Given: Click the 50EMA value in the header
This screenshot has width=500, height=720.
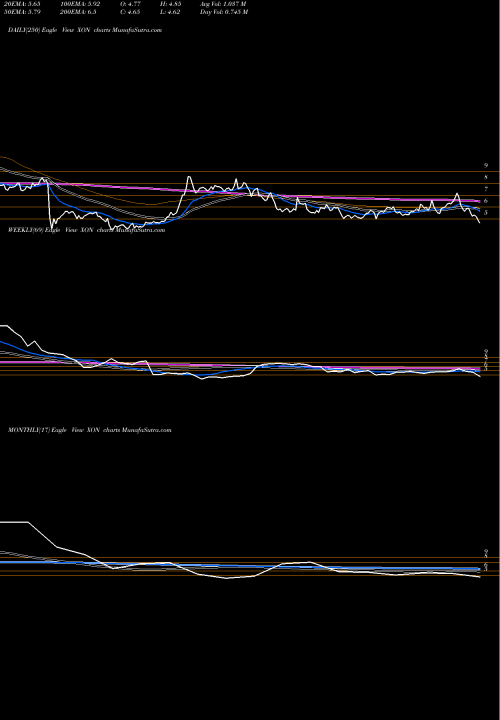Looking at the screenshot, I should coord(23,12).
